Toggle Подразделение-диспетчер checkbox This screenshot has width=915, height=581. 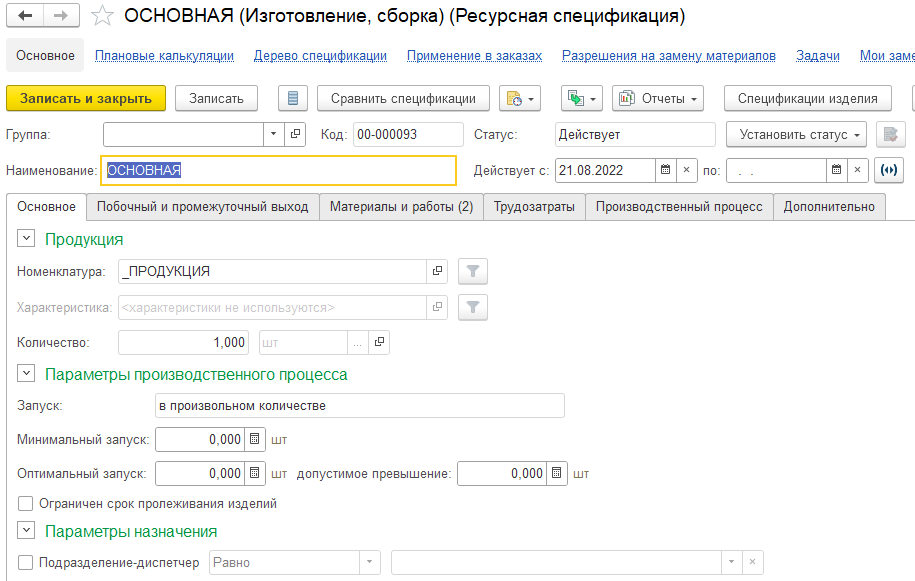[26, 562]
